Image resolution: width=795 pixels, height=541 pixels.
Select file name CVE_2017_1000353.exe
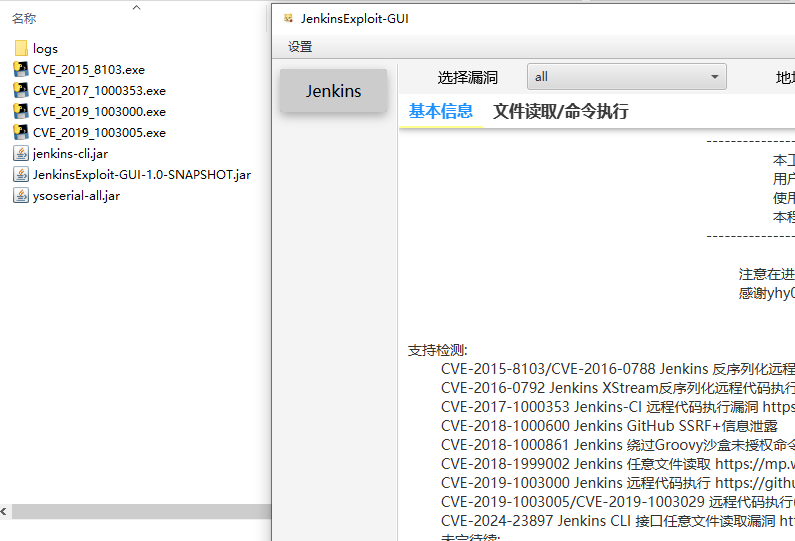click(99, 91)
